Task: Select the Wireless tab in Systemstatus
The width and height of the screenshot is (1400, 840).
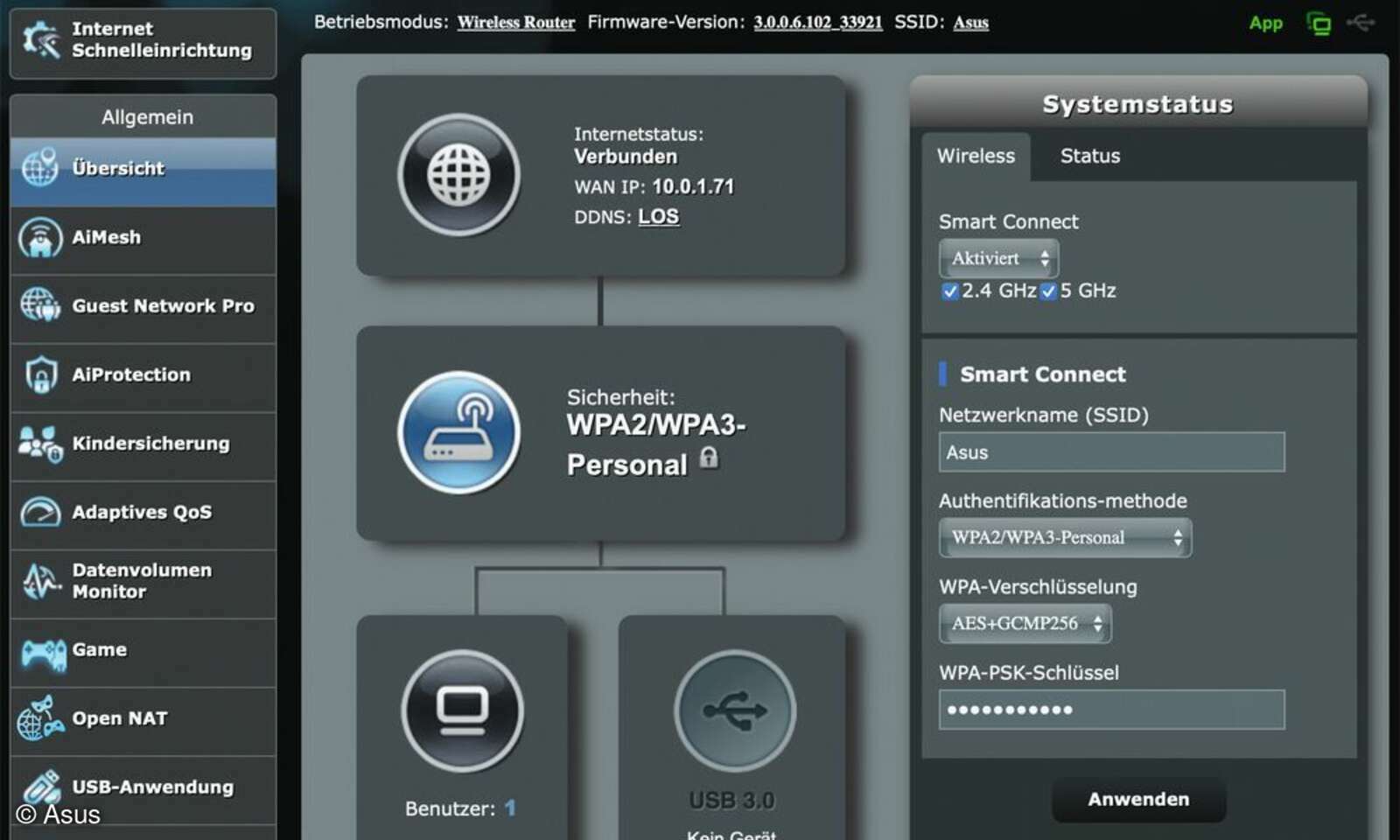Action: point(976,156)
